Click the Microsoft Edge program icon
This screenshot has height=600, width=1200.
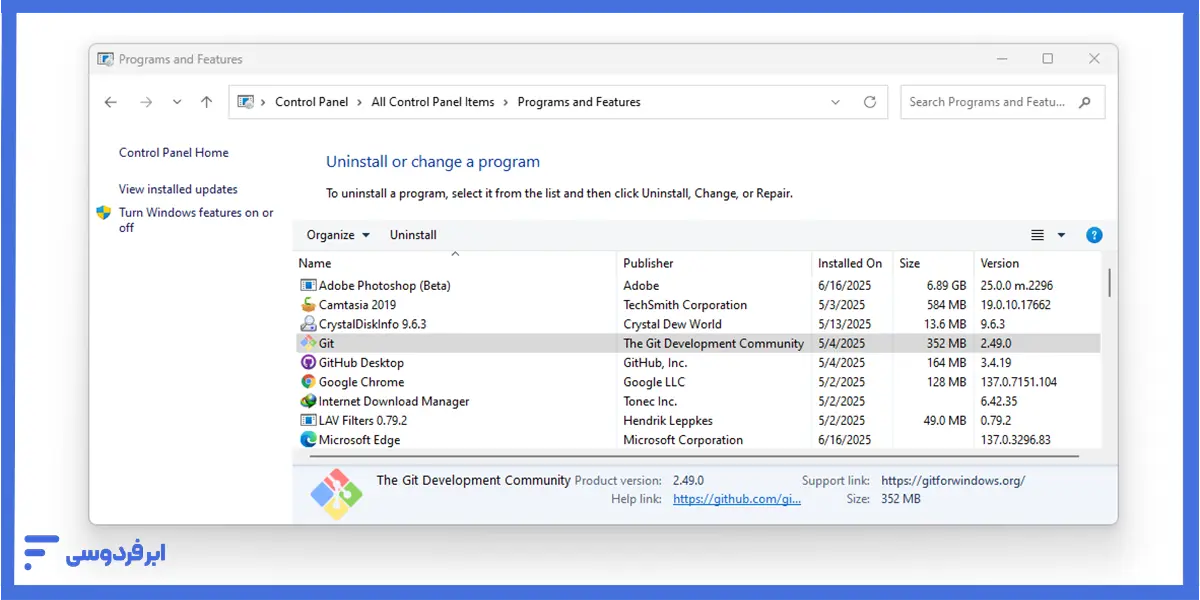pos(308,440)
